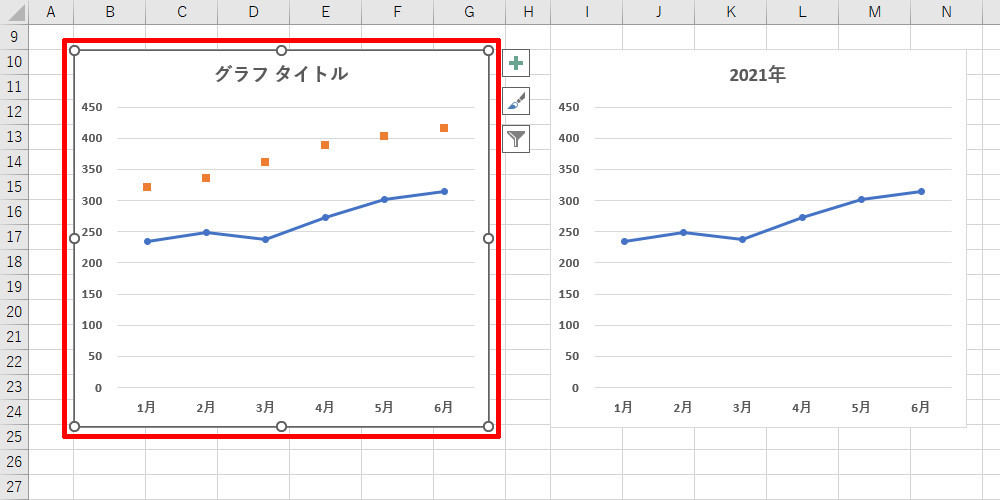Select column D header
Screen dimensions: 1000x500
click(254, 11)
